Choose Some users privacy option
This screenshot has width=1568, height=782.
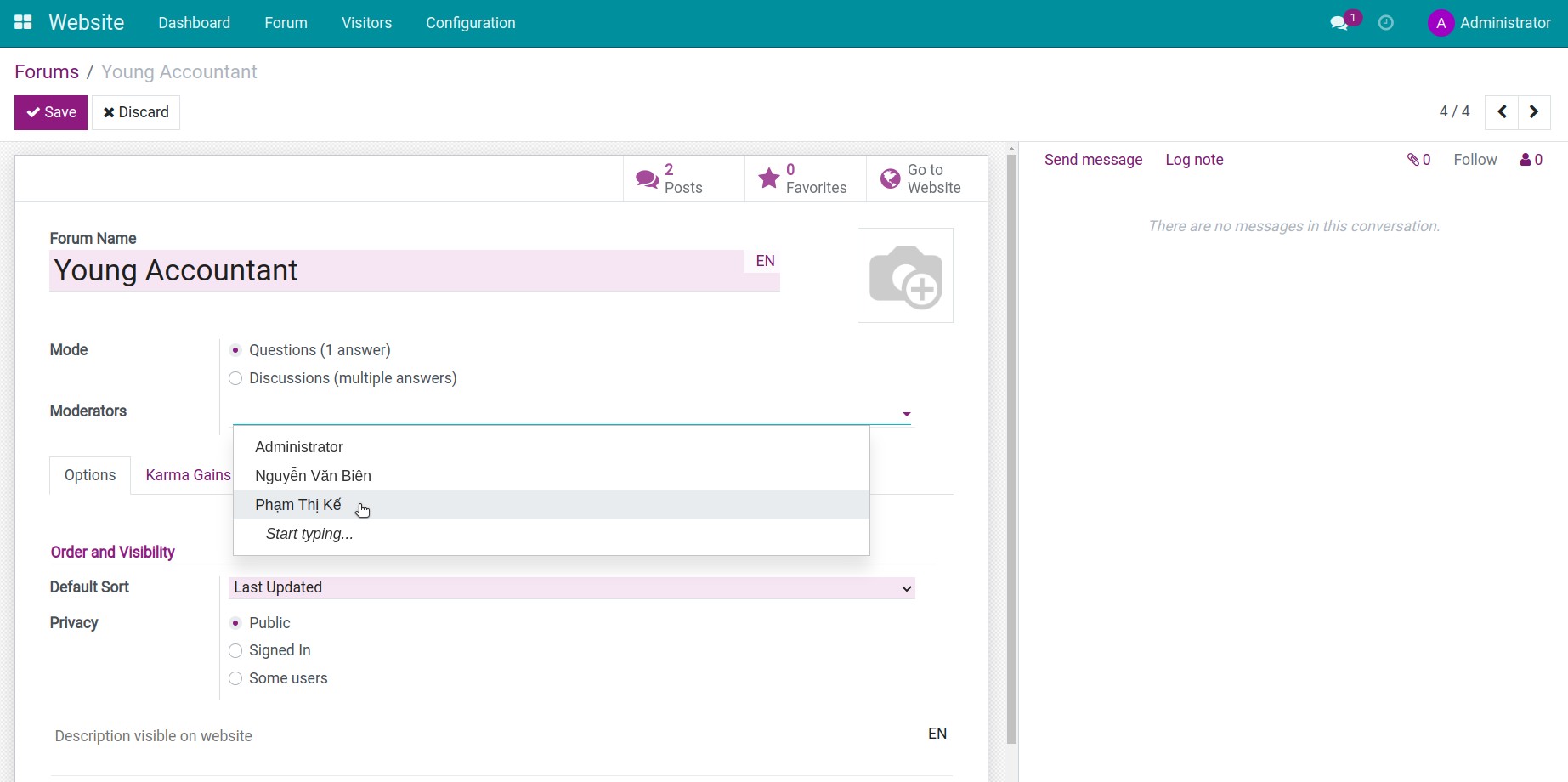236,678
